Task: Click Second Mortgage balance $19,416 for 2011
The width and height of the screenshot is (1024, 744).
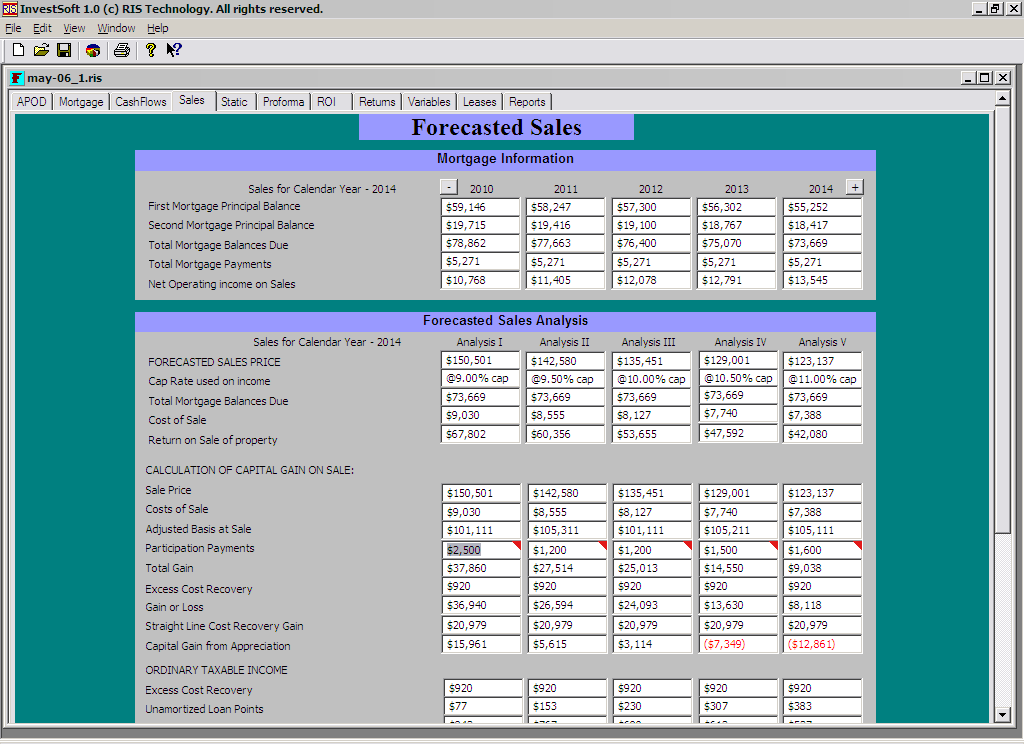Action: coord(566,225)
